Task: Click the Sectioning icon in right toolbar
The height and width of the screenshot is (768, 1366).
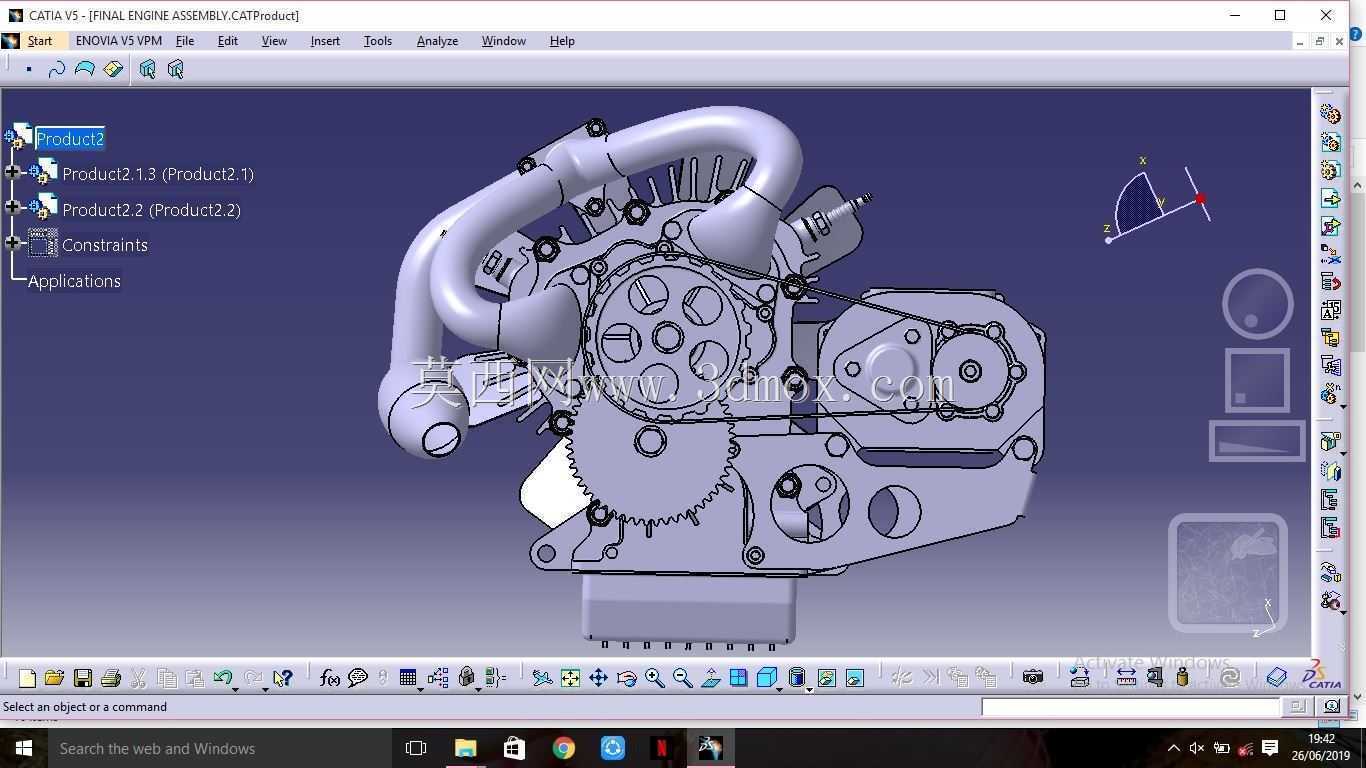Action: point(1330,470)
